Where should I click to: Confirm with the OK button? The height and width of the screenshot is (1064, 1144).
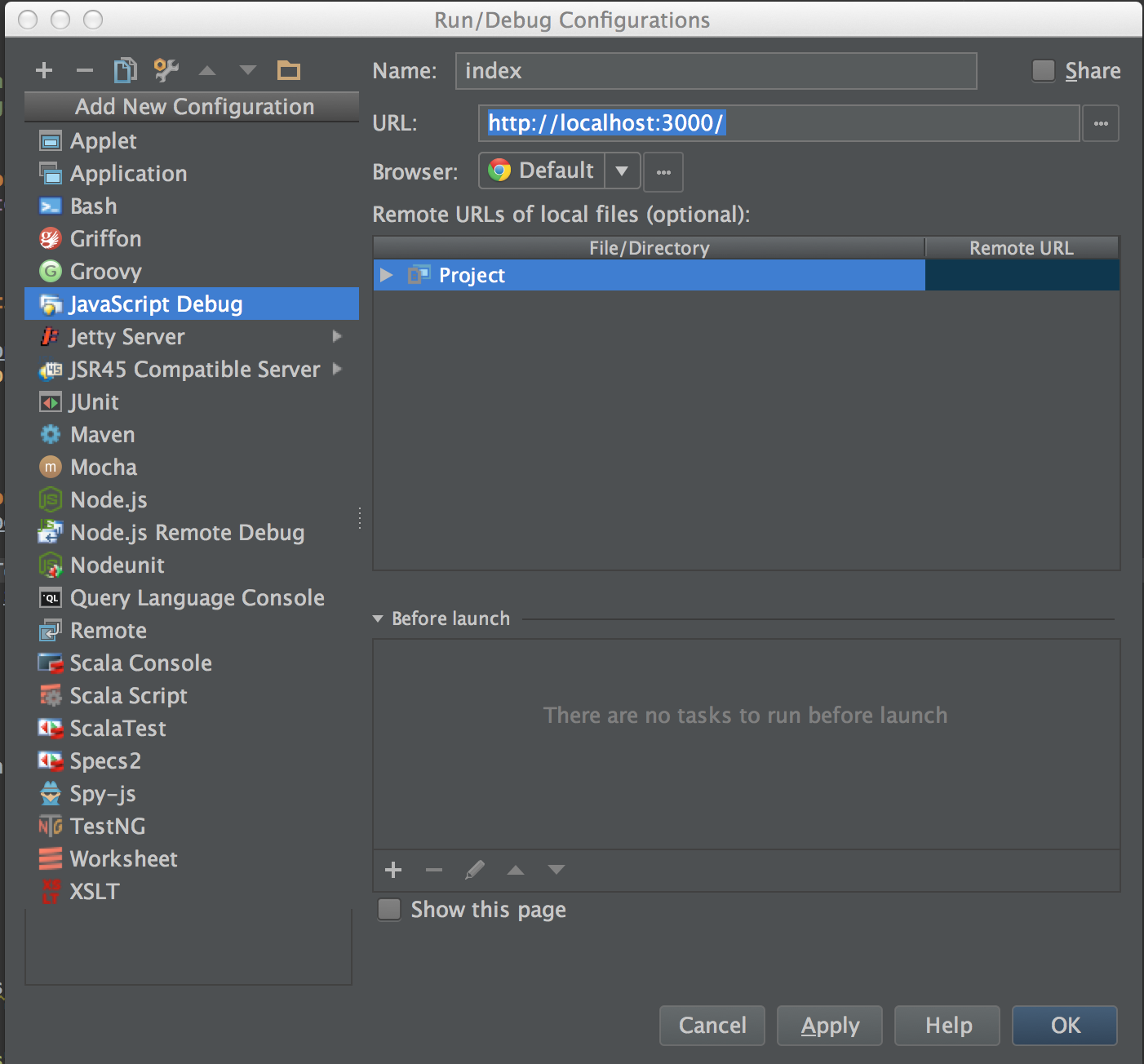pyautogui.click(x=1065, y=1026)
